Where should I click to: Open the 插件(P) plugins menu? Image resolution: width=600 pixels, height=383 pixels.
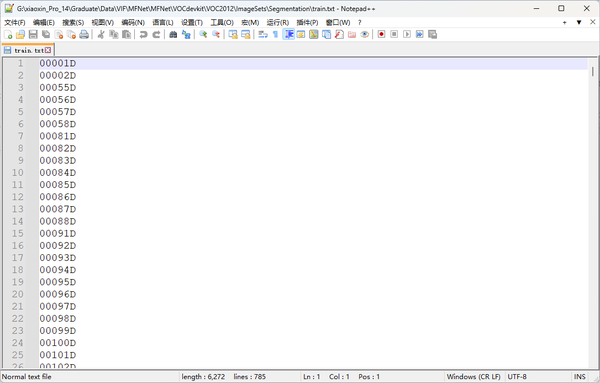click(x=307, y=23)
